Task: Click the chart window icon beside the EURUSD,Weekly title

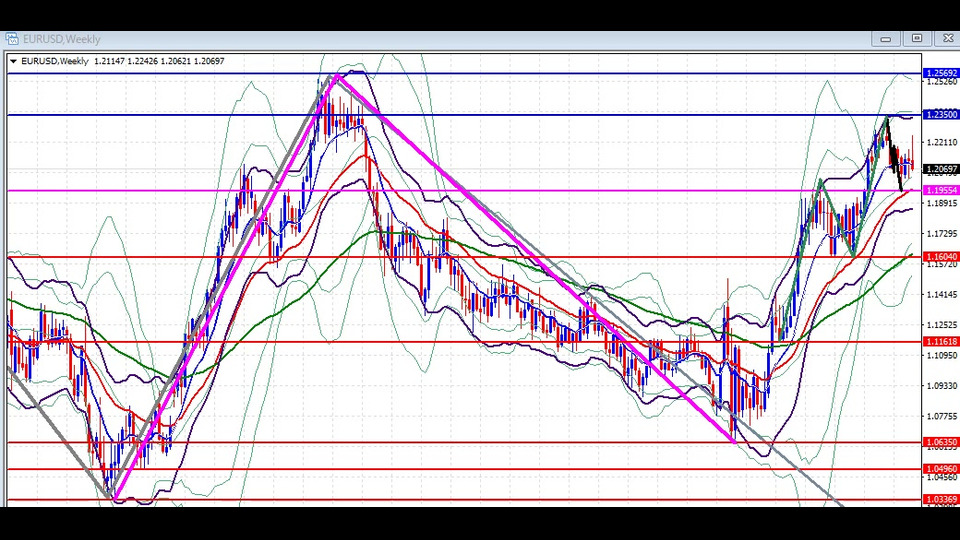Action: [x=12, y=39]
